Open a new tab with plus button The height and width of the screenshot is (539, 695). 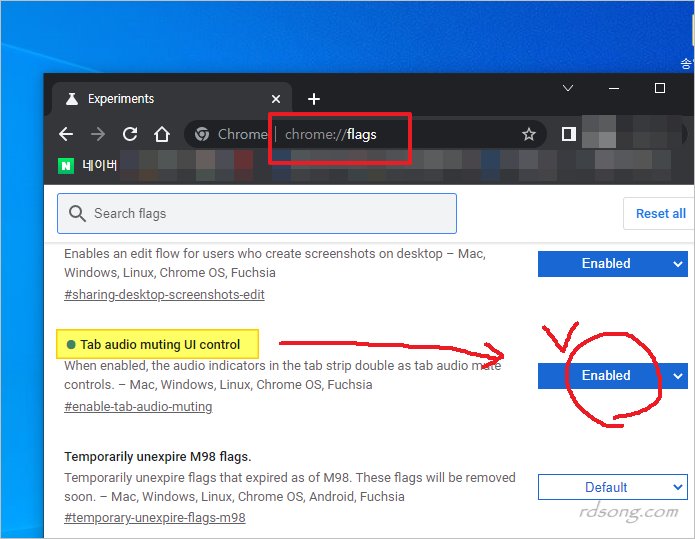pos(314,99)
